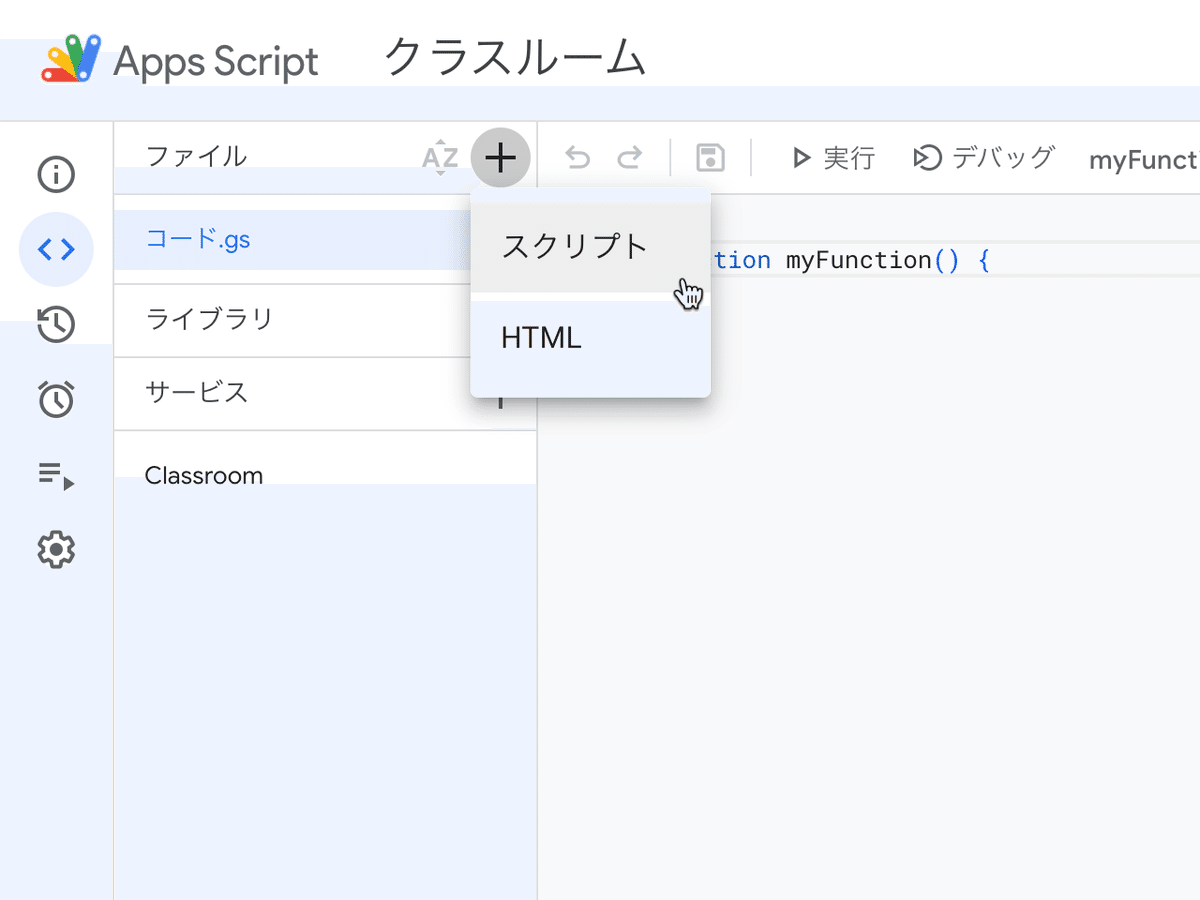The image size is (1200, 900).
Task: Open the Executions list-play icon
Action: [x=56, y=475]
